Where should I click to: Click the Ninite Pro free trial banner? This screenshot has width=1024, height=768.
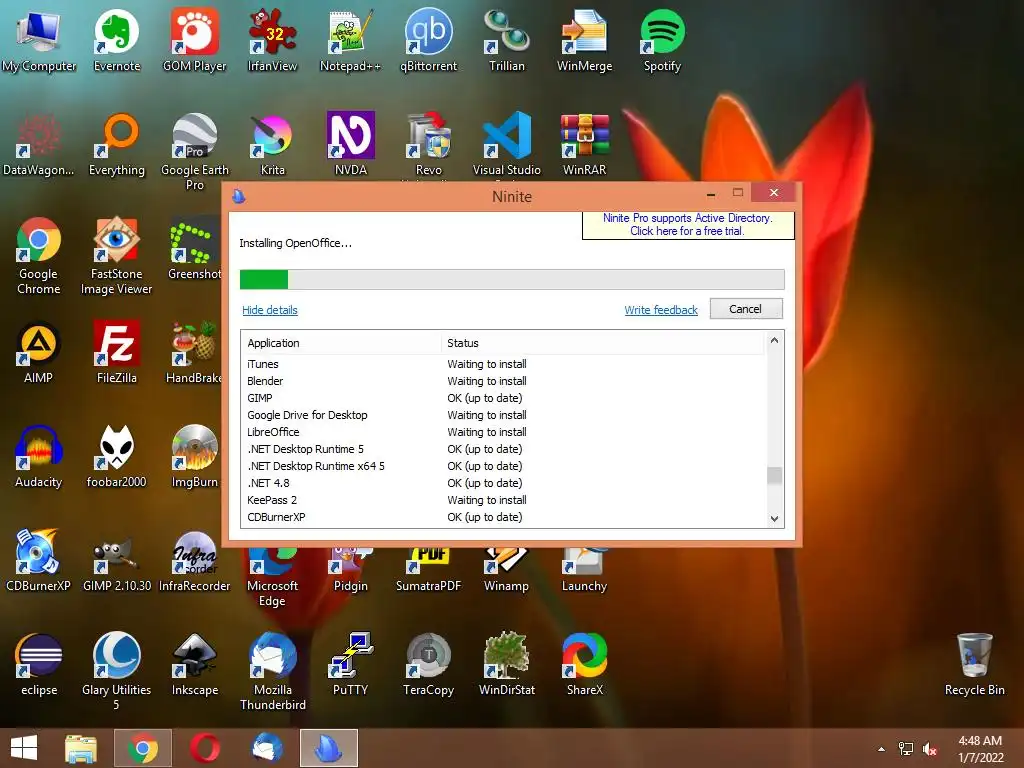(x=688, y=225)
